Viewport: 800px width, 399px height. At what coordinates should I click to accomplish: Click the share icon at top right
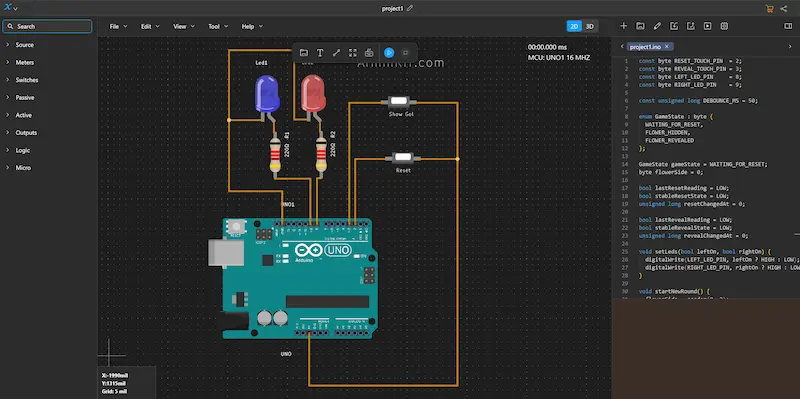(784, 9)
